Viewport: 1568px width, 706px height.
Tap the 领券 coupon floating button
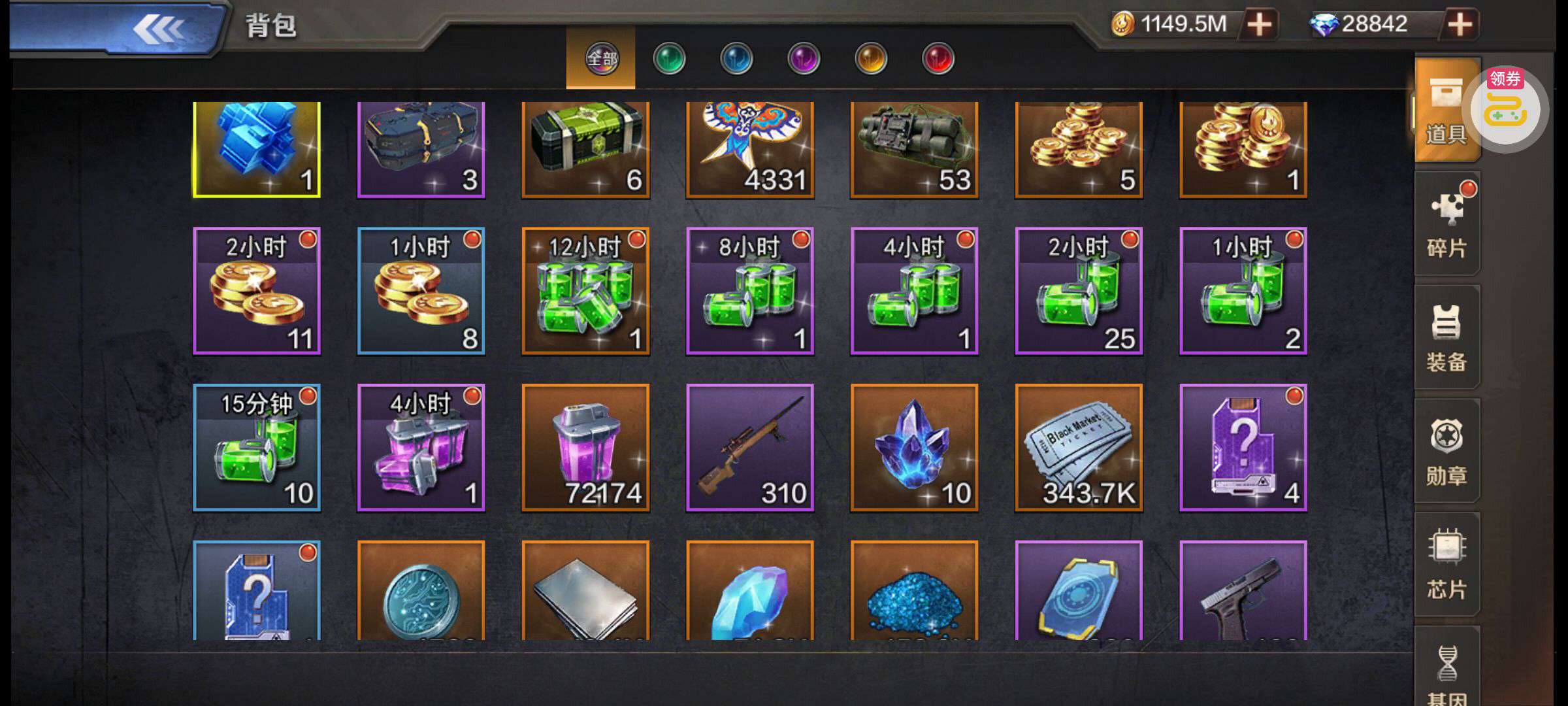click(1505, 109)
